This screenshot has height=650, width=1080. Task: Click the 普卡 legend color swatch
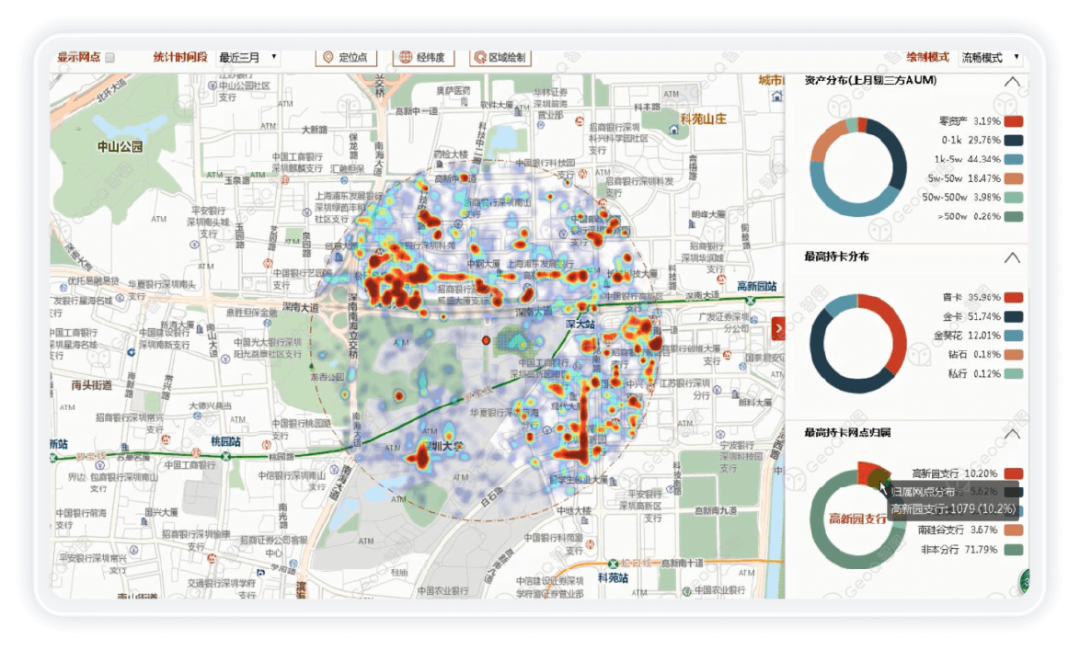click(1013, 297)
